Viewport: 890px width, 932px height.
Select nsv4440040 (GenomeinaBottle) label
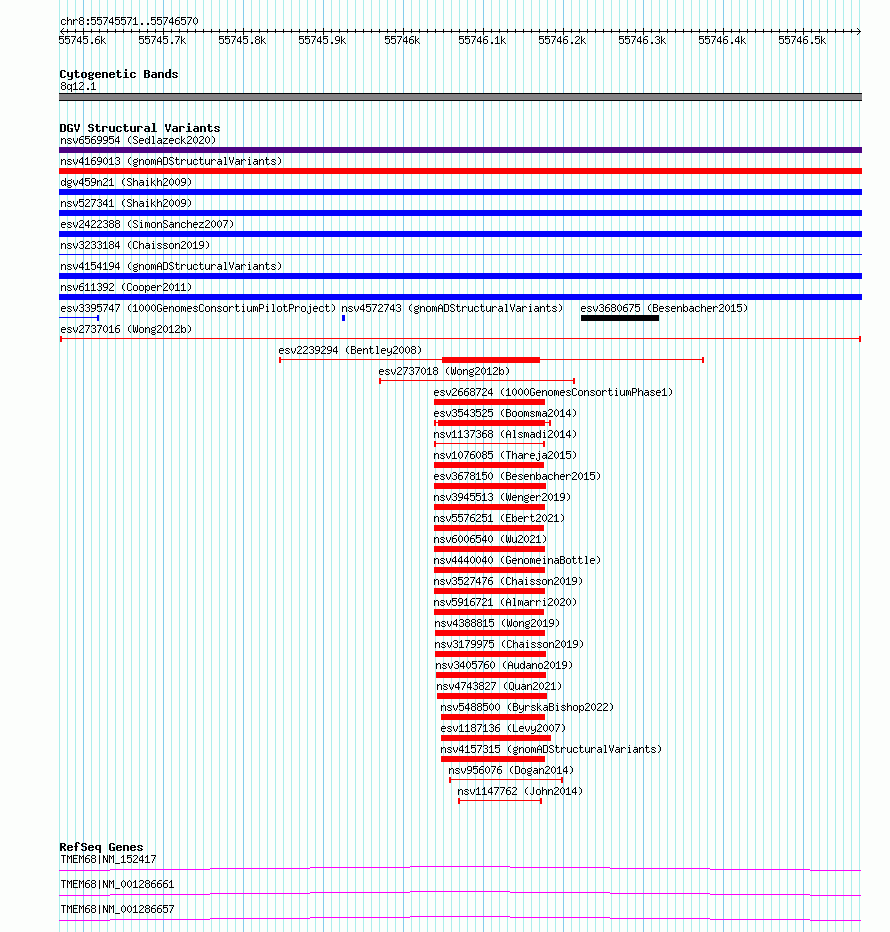point(517,561)
